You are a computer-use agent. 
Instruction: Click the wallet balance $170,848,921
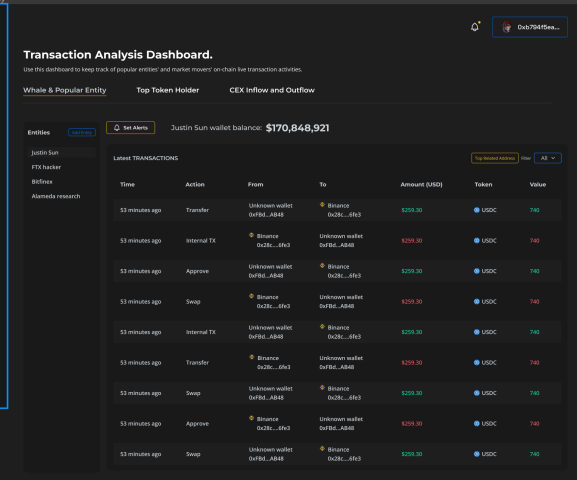(297, 128)
